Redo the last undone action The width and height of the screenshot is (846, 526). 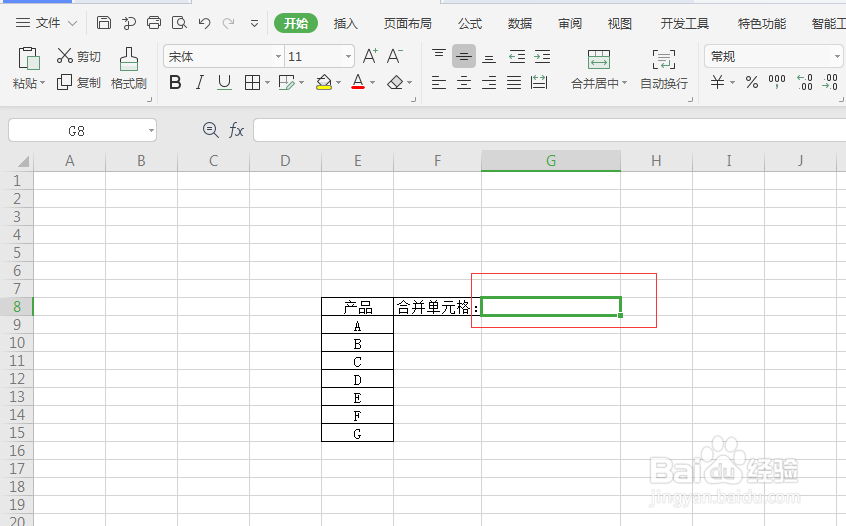tap(229, 23)
